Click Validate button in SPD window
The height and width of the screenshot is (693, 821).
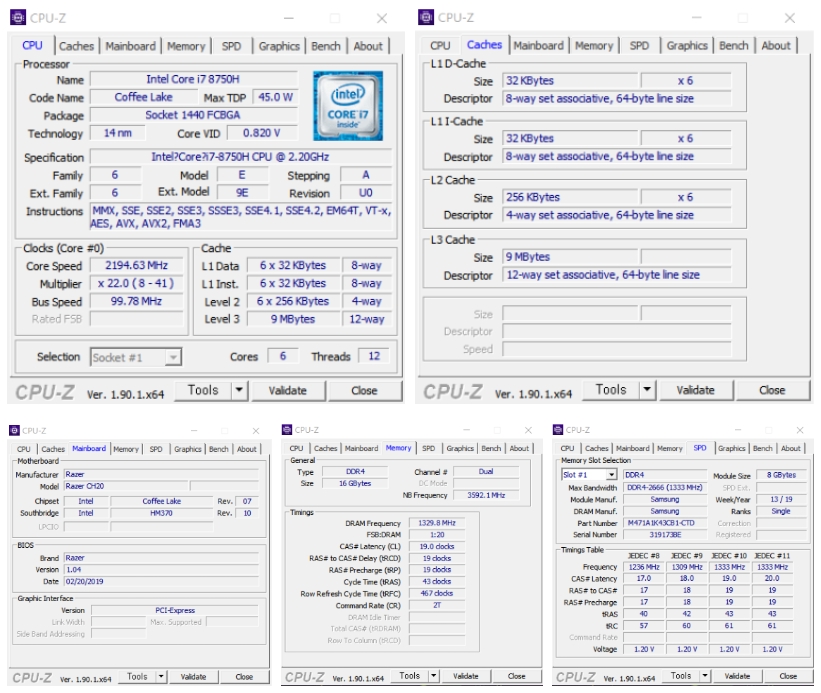(737, 676)
